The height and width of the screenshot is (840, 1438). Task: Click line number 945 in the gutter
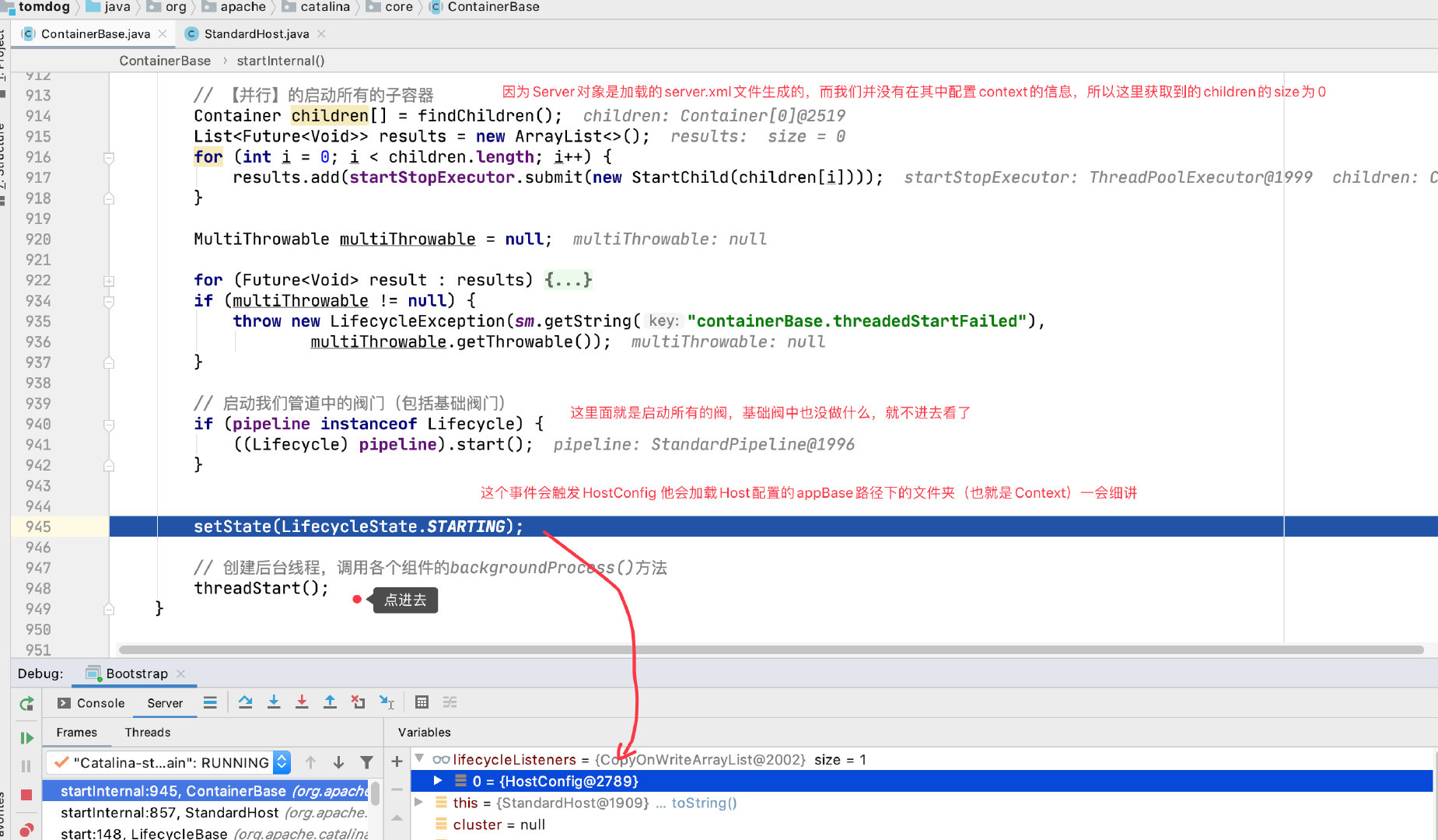38,527
